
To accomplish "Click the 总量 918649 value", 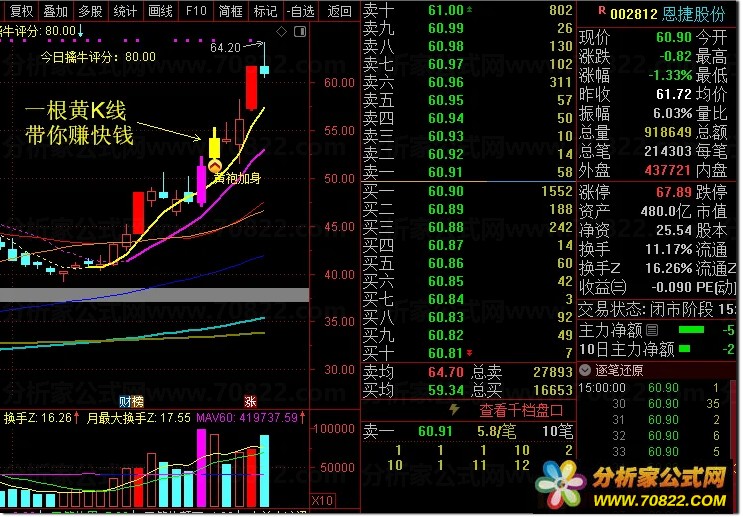I will (x=668, y=132).
